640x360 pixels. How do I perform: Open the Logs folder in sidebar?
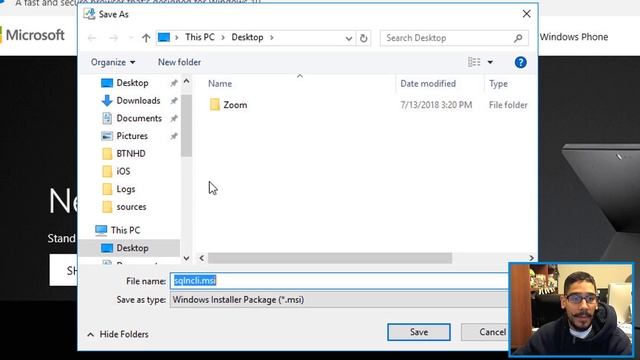125,189
